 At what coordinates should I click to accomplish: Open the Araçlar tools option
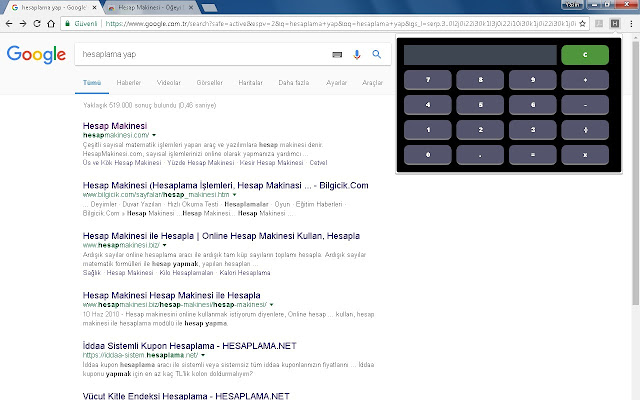pos(372,83)
